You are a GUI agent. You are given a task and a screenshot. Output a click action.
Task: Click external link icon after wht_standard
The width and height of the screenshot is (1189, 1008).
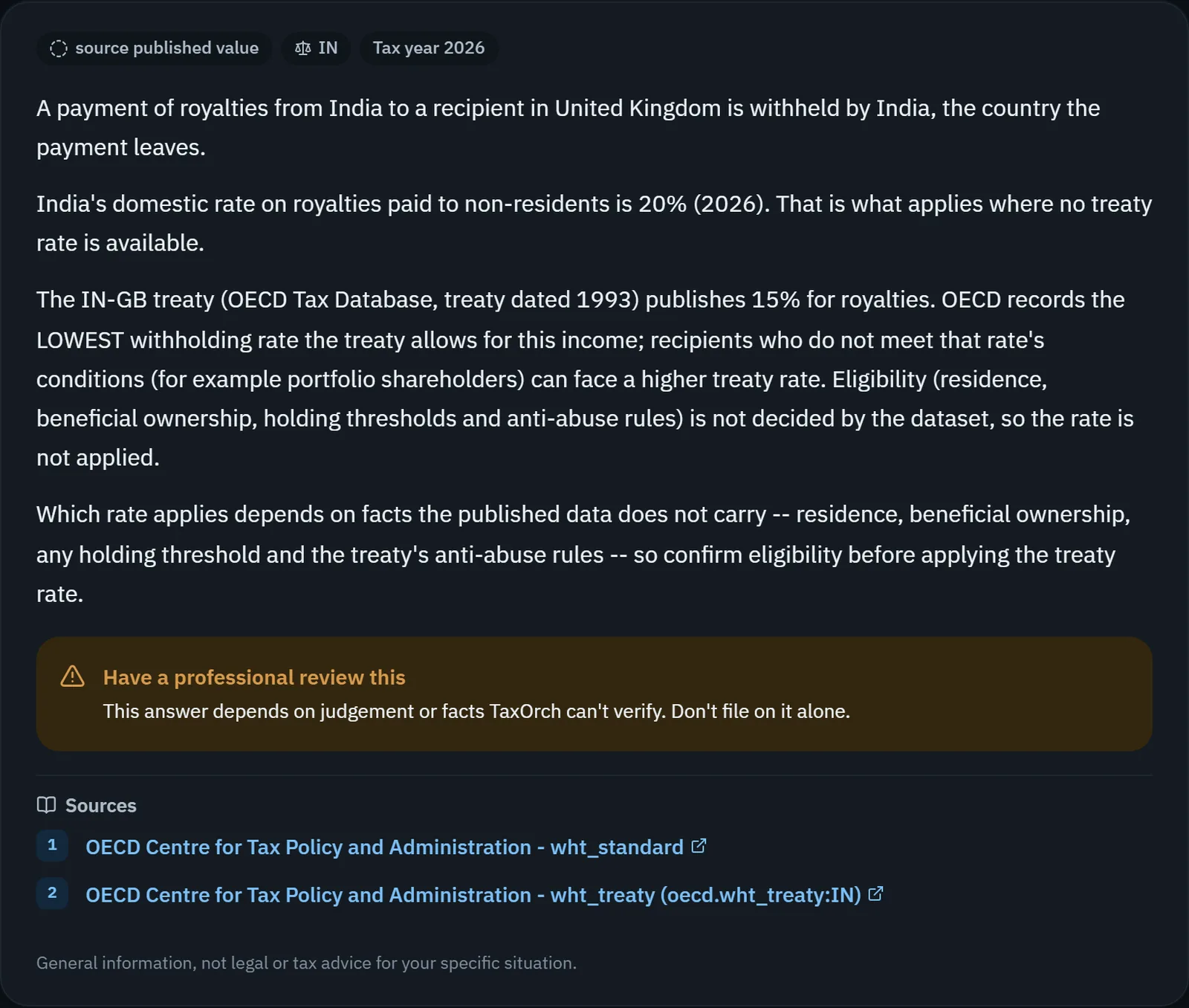click(x=699, y=846)
